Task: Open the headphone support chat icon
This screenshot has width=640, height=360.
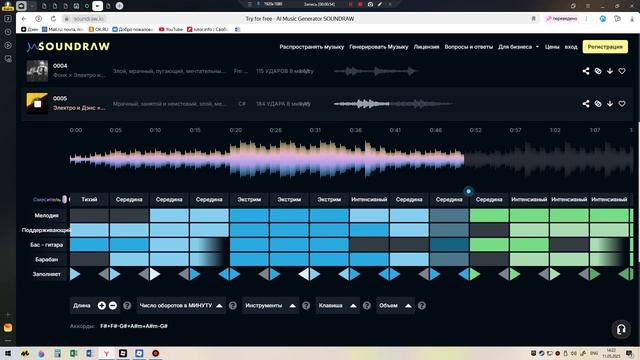Action: [621, 329]
